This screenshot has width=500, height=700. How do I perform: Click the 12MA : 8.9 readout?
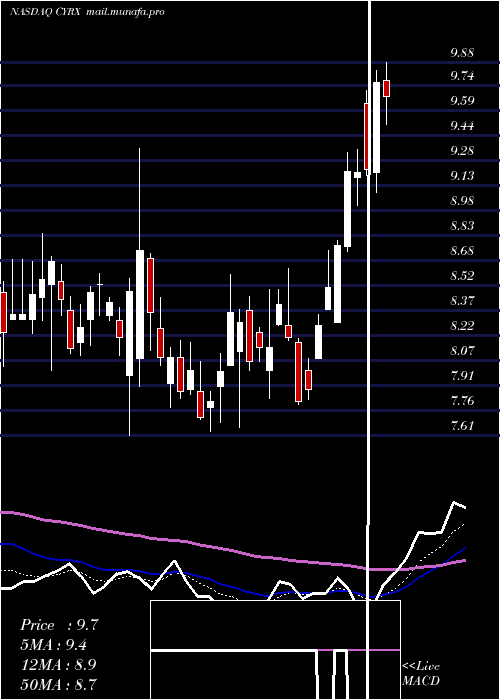[59, 664]
